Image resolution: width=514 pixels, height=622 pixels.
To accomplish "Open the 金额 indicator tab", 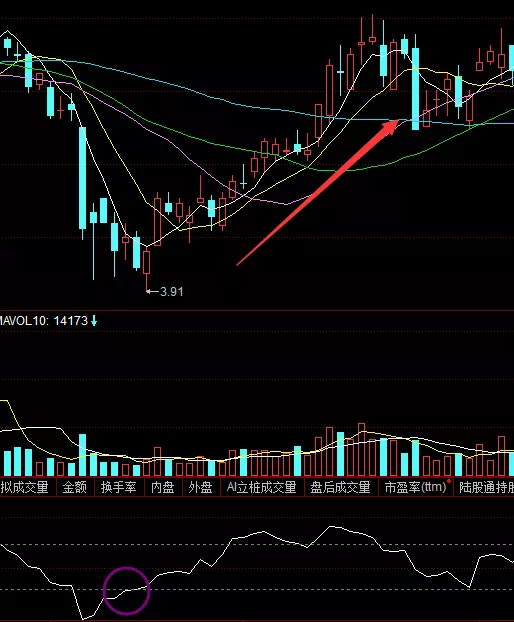I will pyautogui.click(x=75, y=487).
